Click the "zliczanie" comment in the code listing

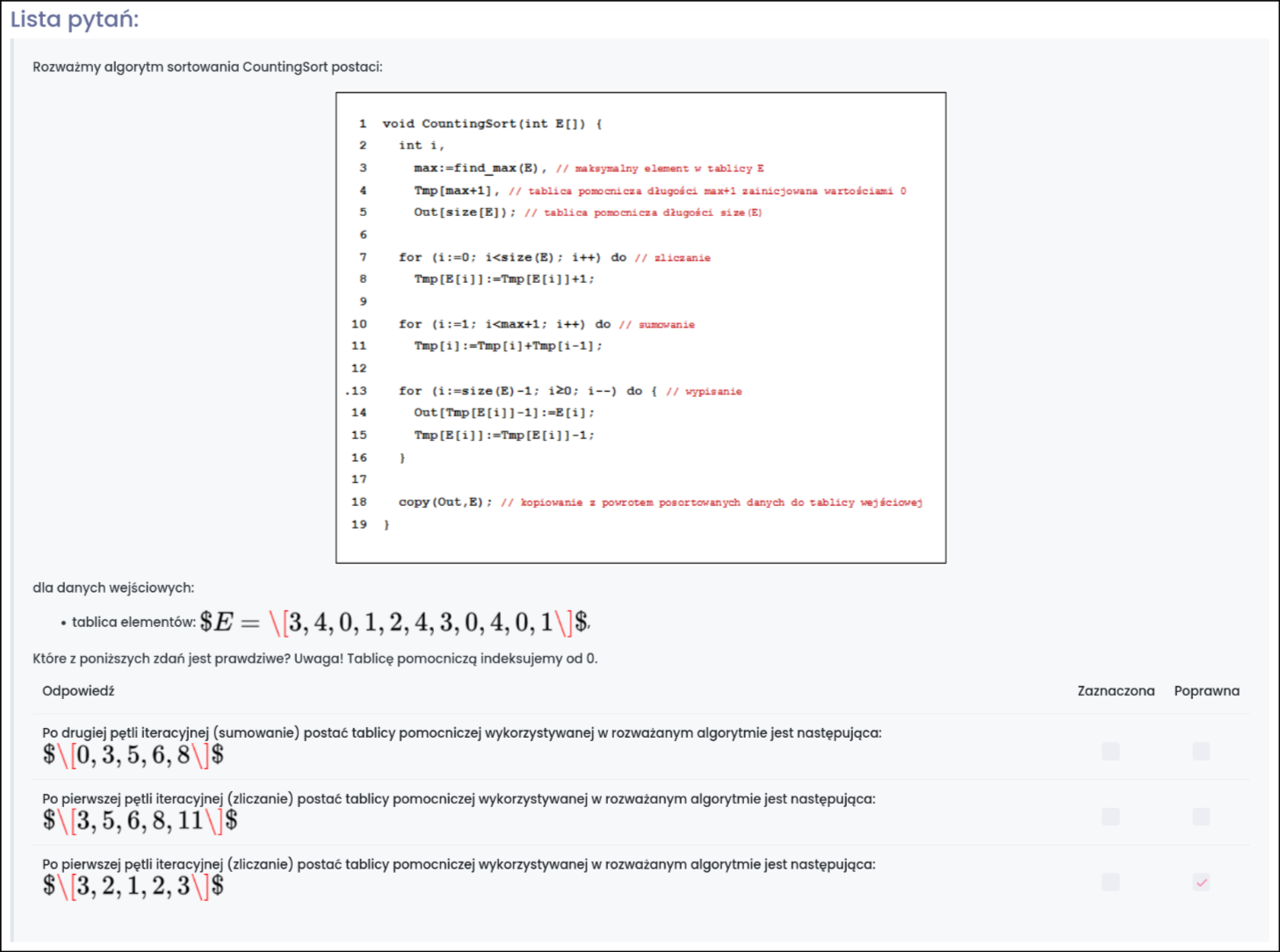[682, 258]
